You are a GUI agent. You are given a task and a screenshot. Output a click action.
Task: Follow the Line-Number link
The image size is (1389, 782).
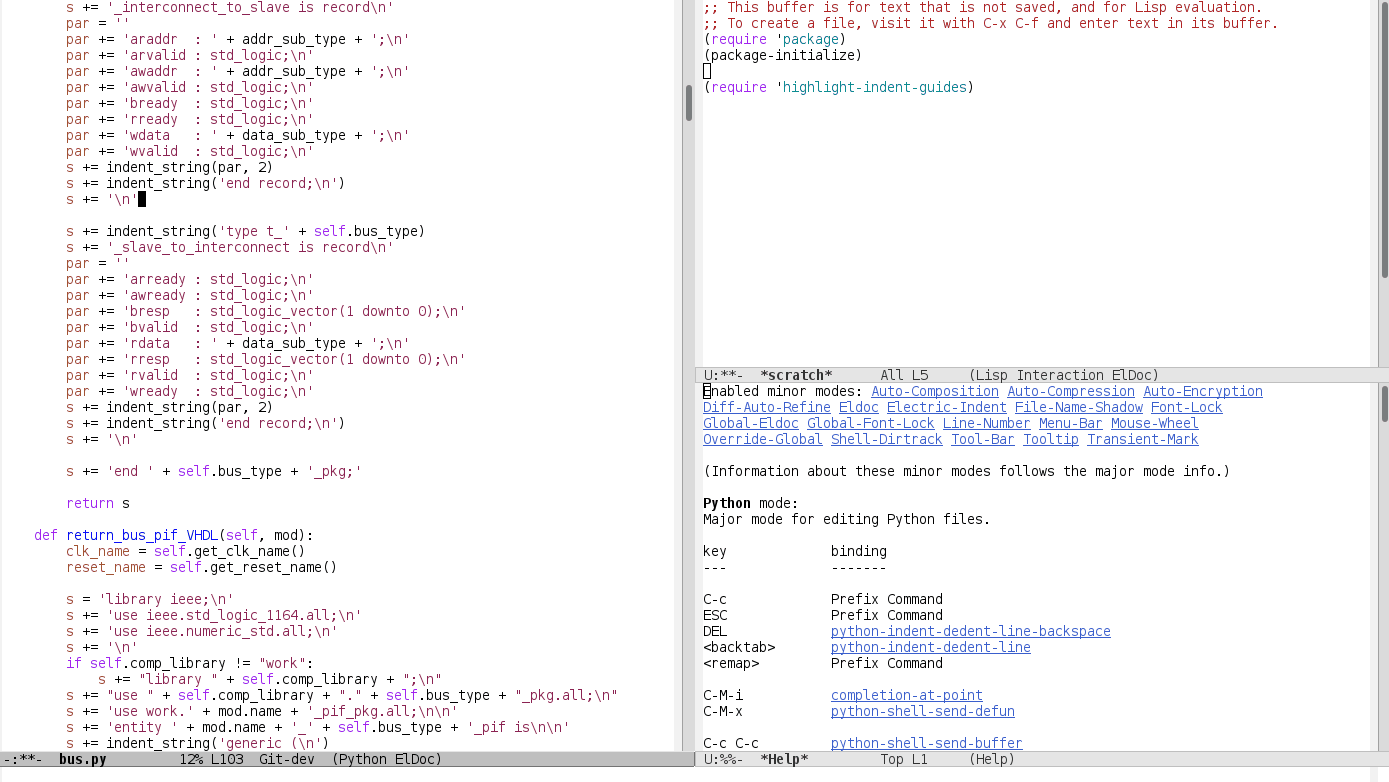[987, 423]
